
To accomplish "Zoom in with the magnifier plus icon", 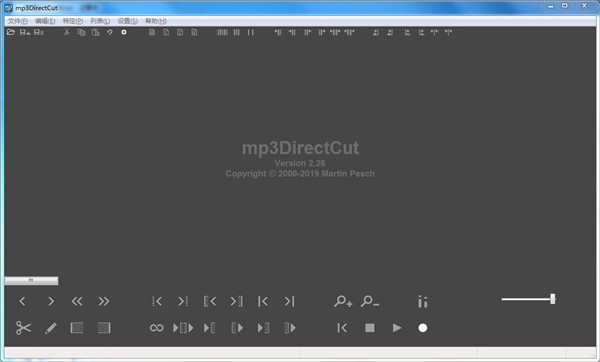I will click(x=343, y=302).
